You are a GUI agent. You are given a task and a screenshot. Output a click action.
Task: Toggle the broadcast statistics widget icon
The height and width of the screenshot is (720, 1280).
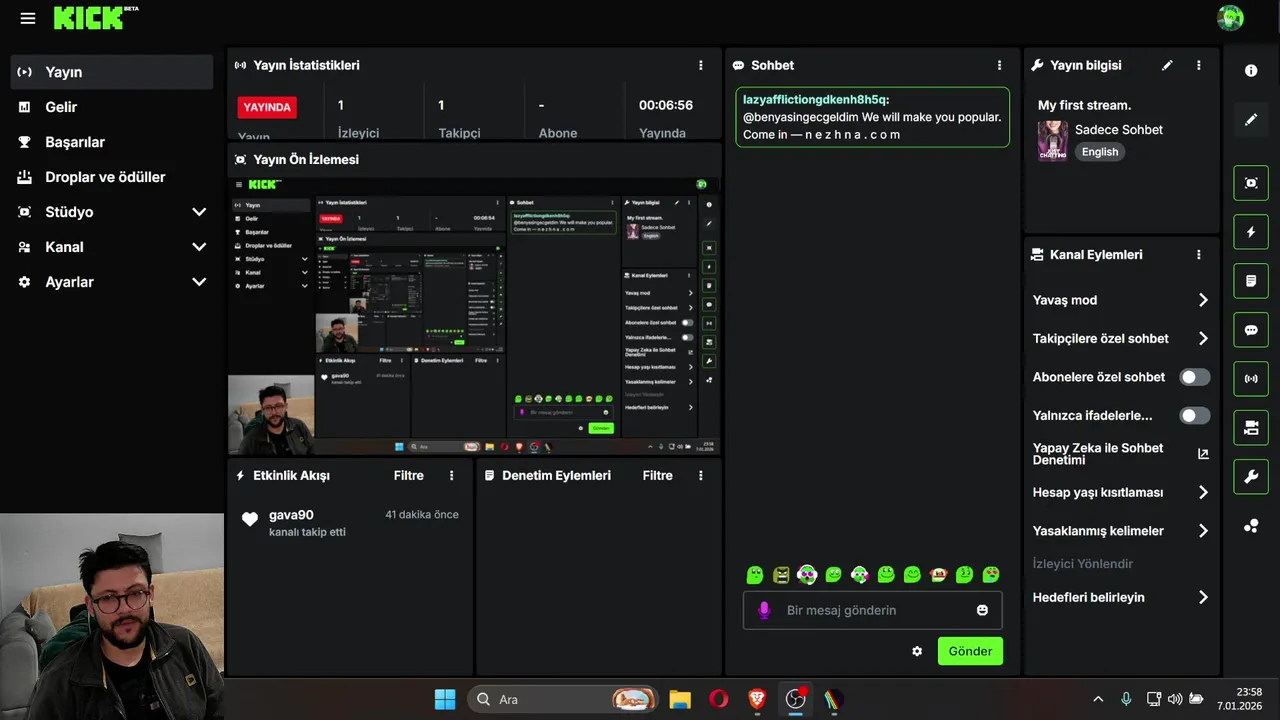click(1251, 379)
